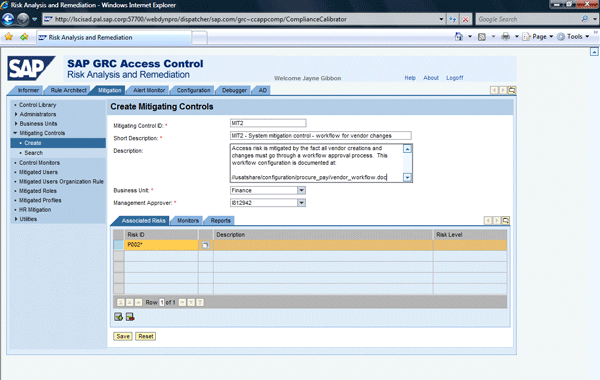Click the Print icon in browser toolbar
This screenshot has width=600, height=380.
pyautogui.click(x=505, y=37)
